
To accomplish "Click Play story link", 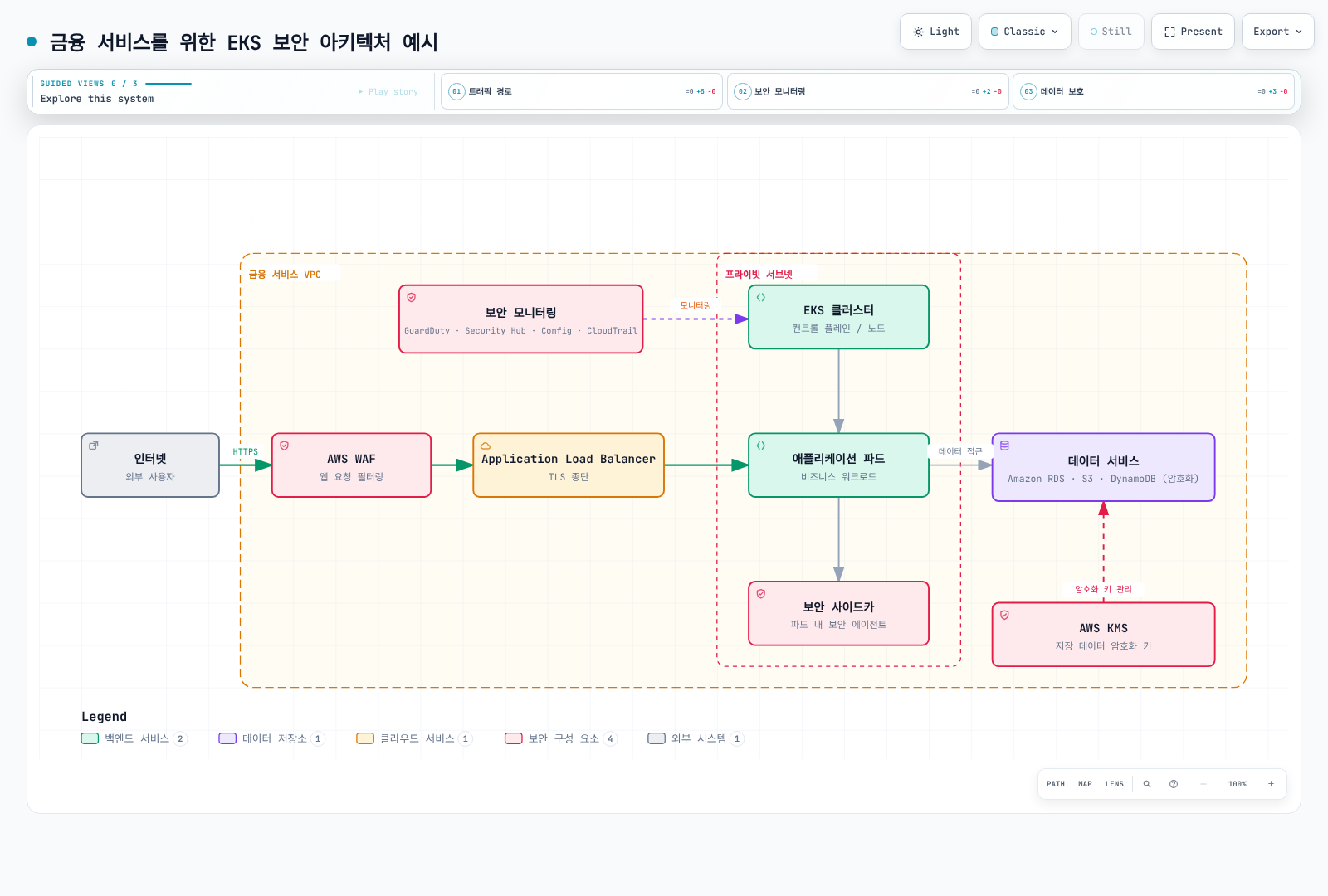I will pyautogui.click(x=388, y=92).
